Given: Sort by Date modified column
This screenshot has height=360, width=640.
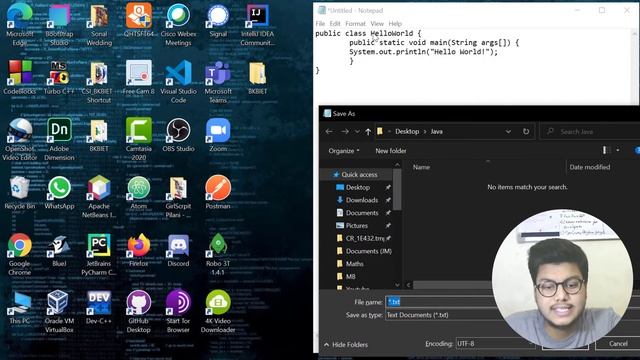Looking at the screenshot, I should 589,167.
